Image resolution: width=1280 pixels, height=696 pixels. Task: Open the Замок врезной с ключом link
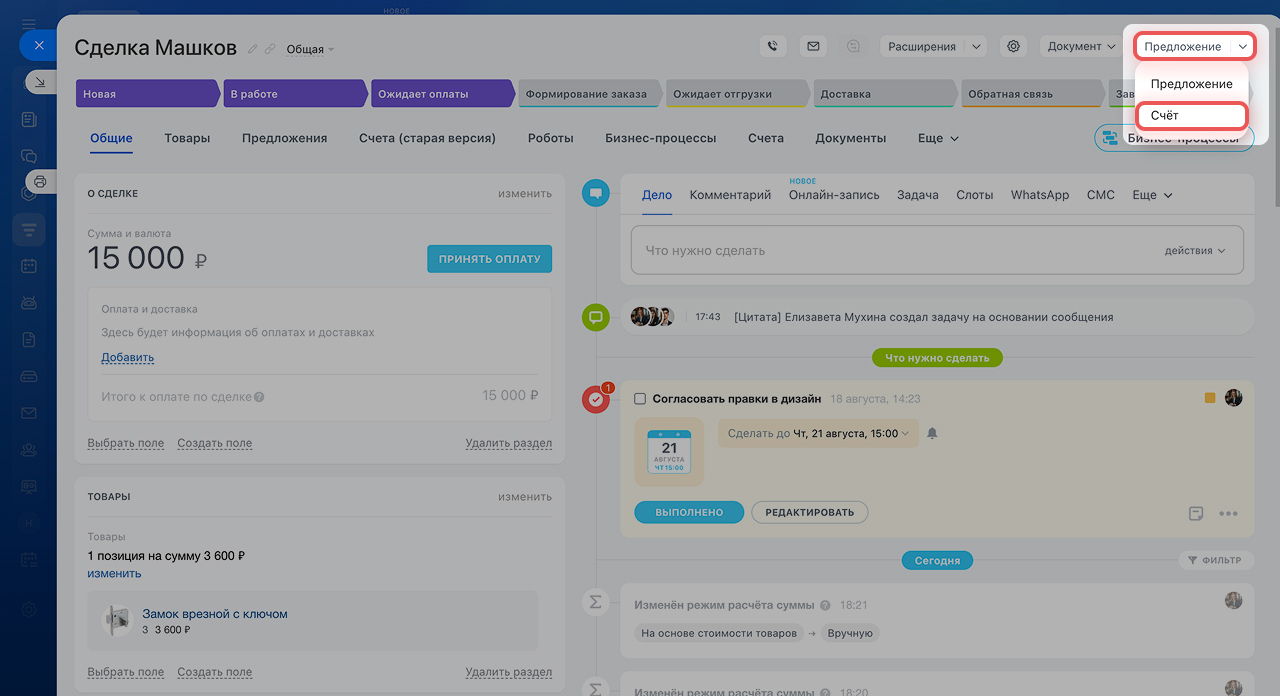(215, 614)
